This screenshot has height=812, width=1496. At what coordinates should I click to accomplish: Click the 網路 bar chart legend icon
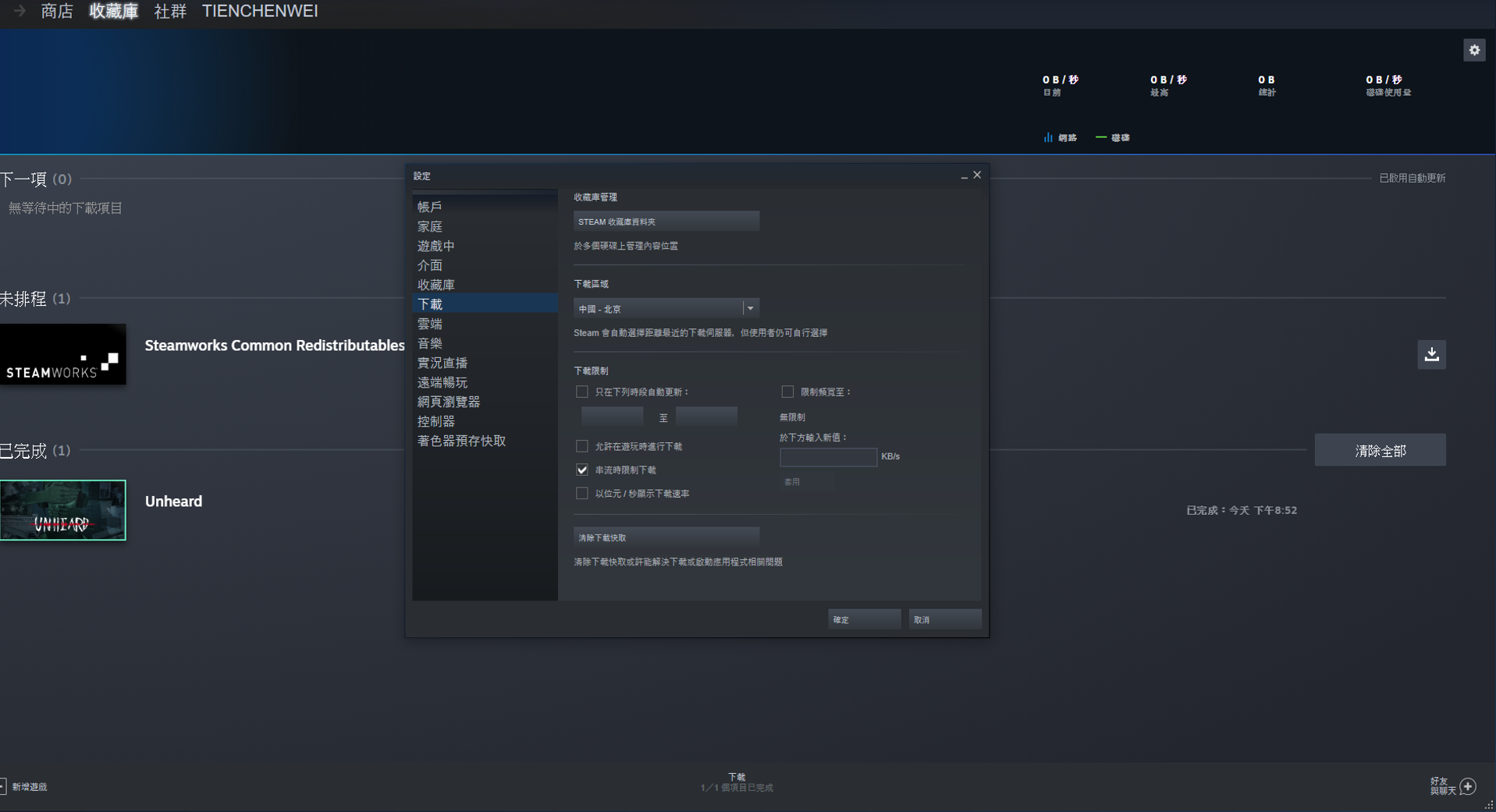(x=1048, y=137)
